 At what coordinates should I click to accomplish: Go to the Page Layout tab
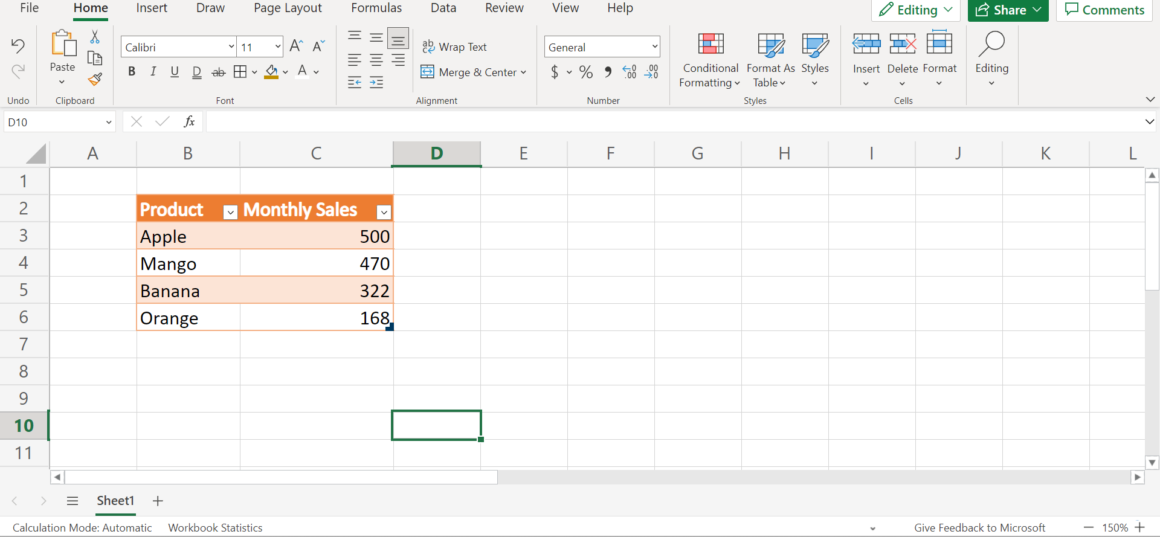click(x=288, y=8)
